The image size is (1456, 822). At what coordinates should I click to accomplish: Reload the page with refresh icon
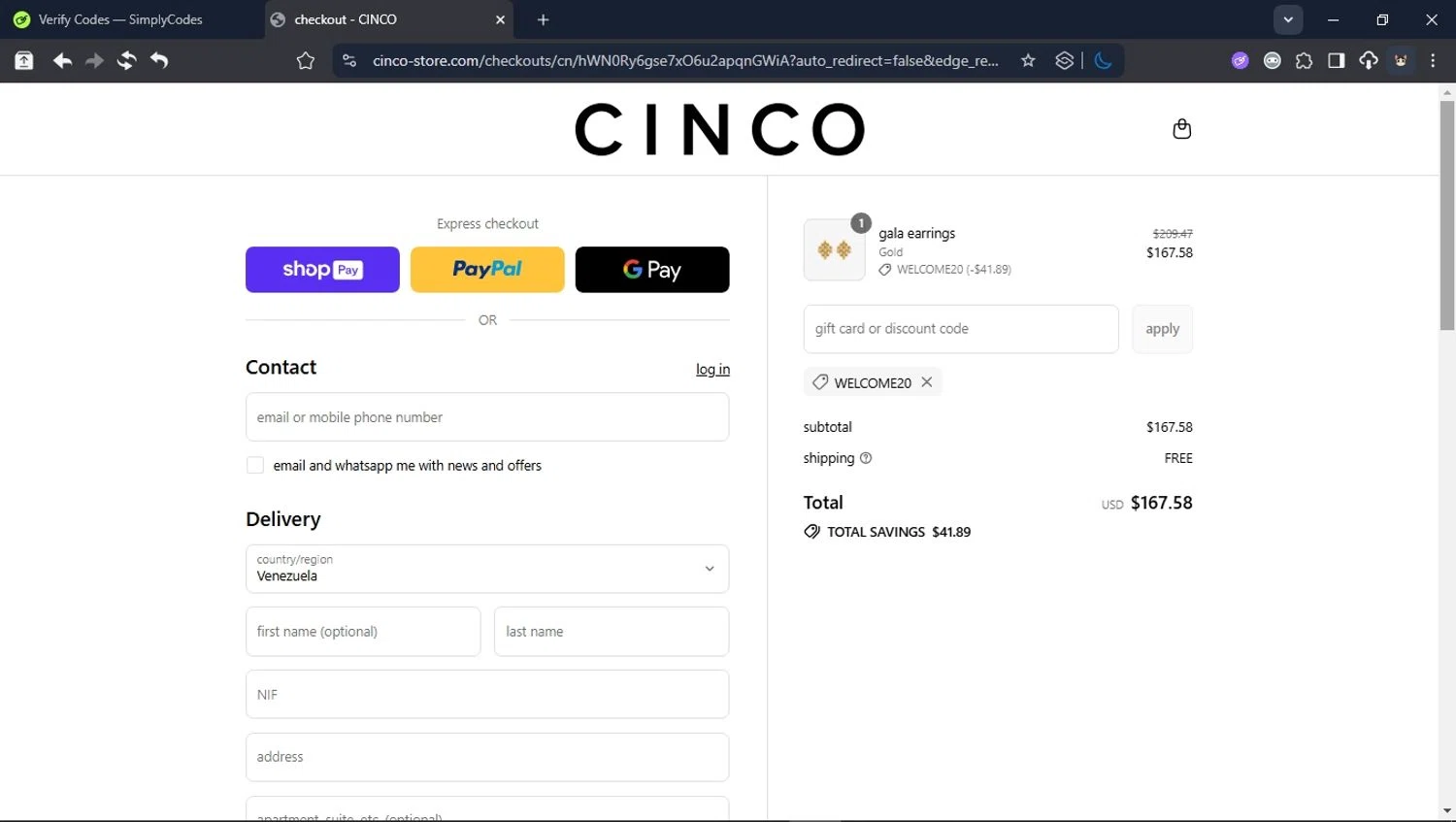127,61
